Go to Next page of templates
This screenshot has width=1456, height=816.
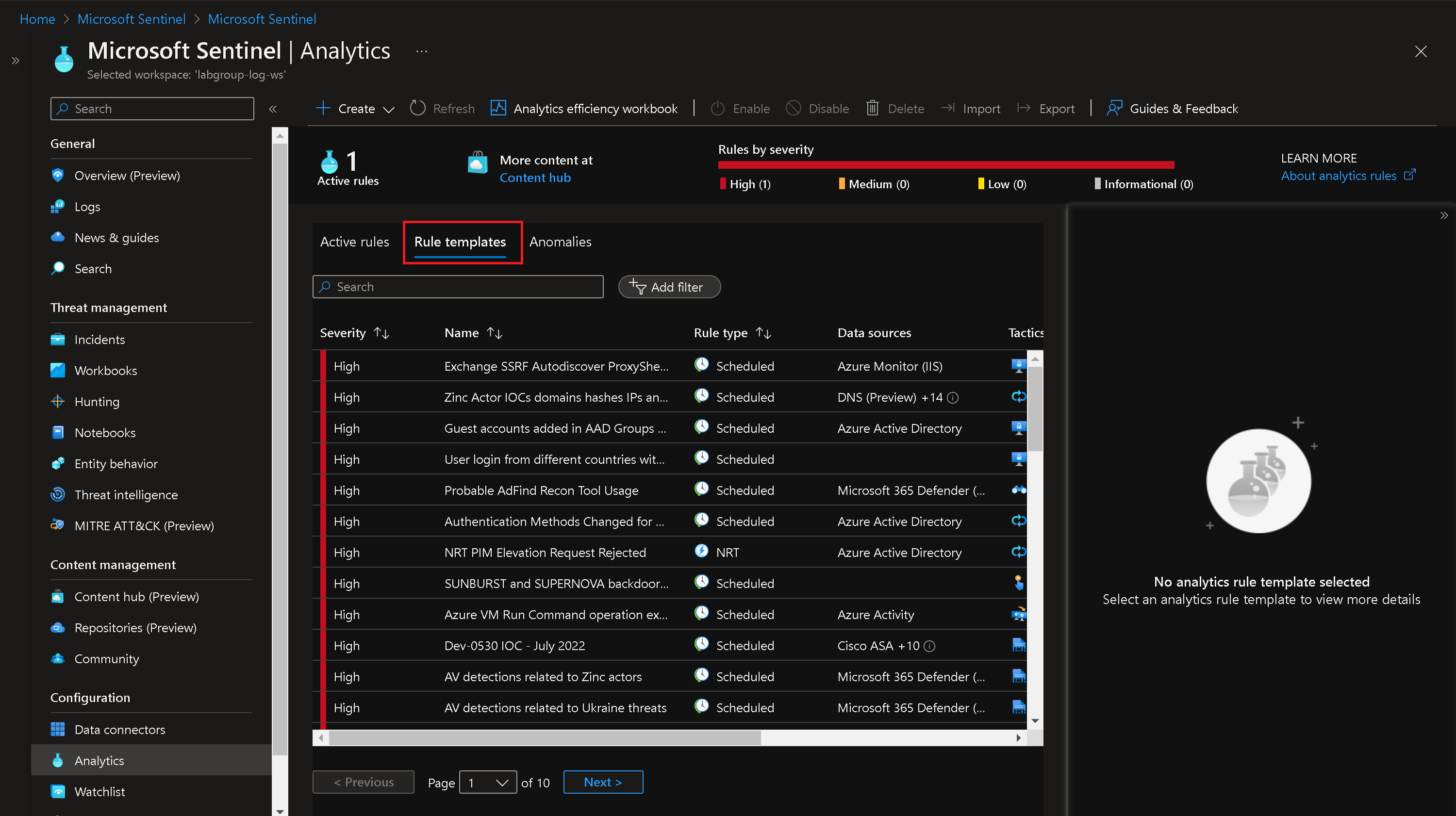pos(602,782)
